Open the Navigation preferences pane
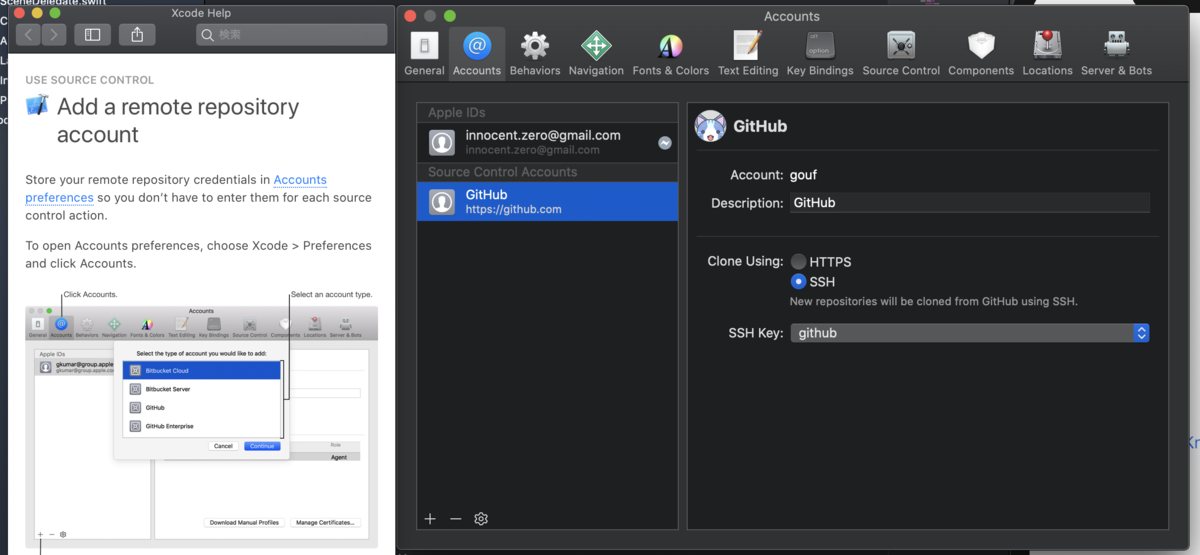 (596, 54)
